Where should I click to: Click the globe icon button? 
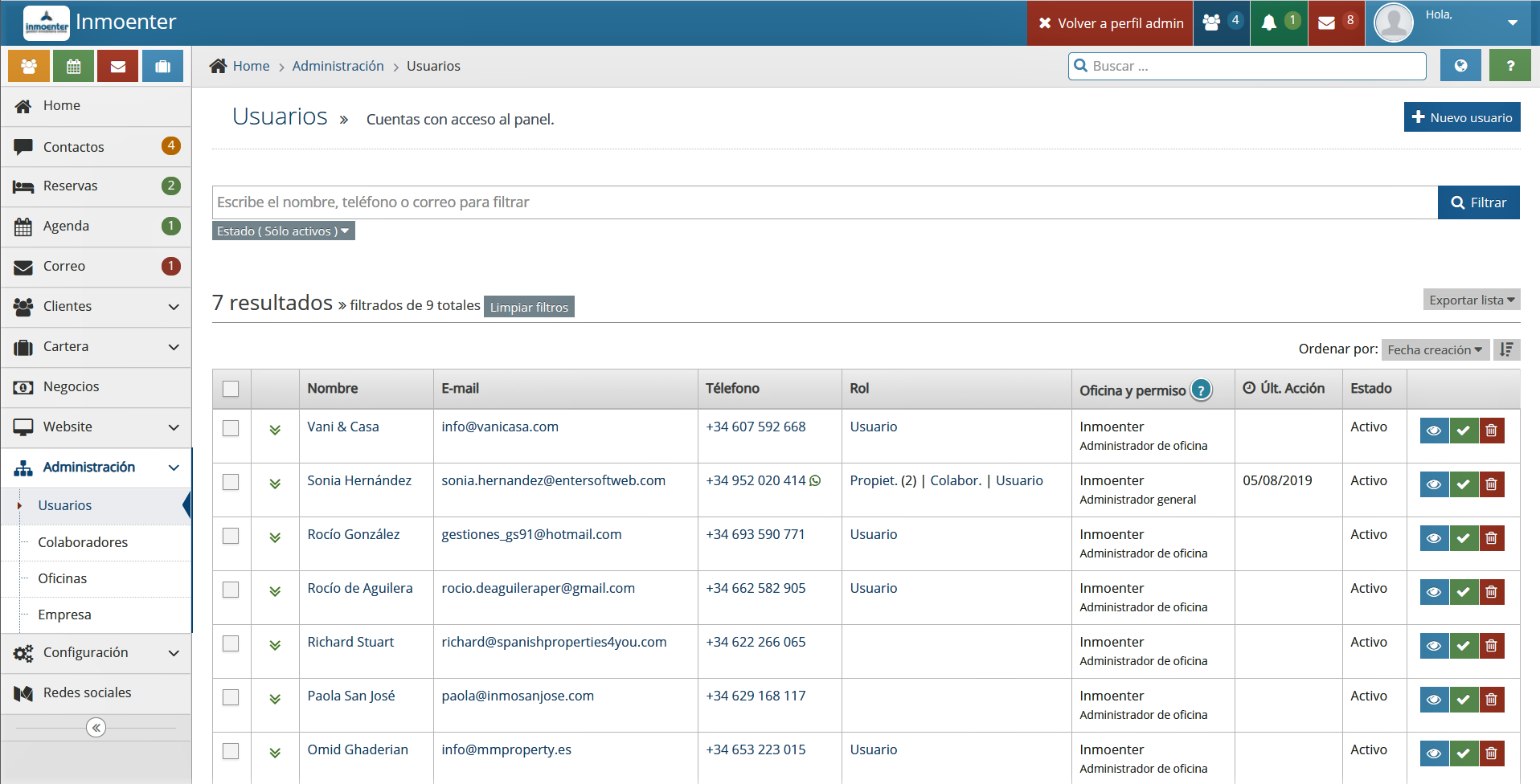point(1461,66)
